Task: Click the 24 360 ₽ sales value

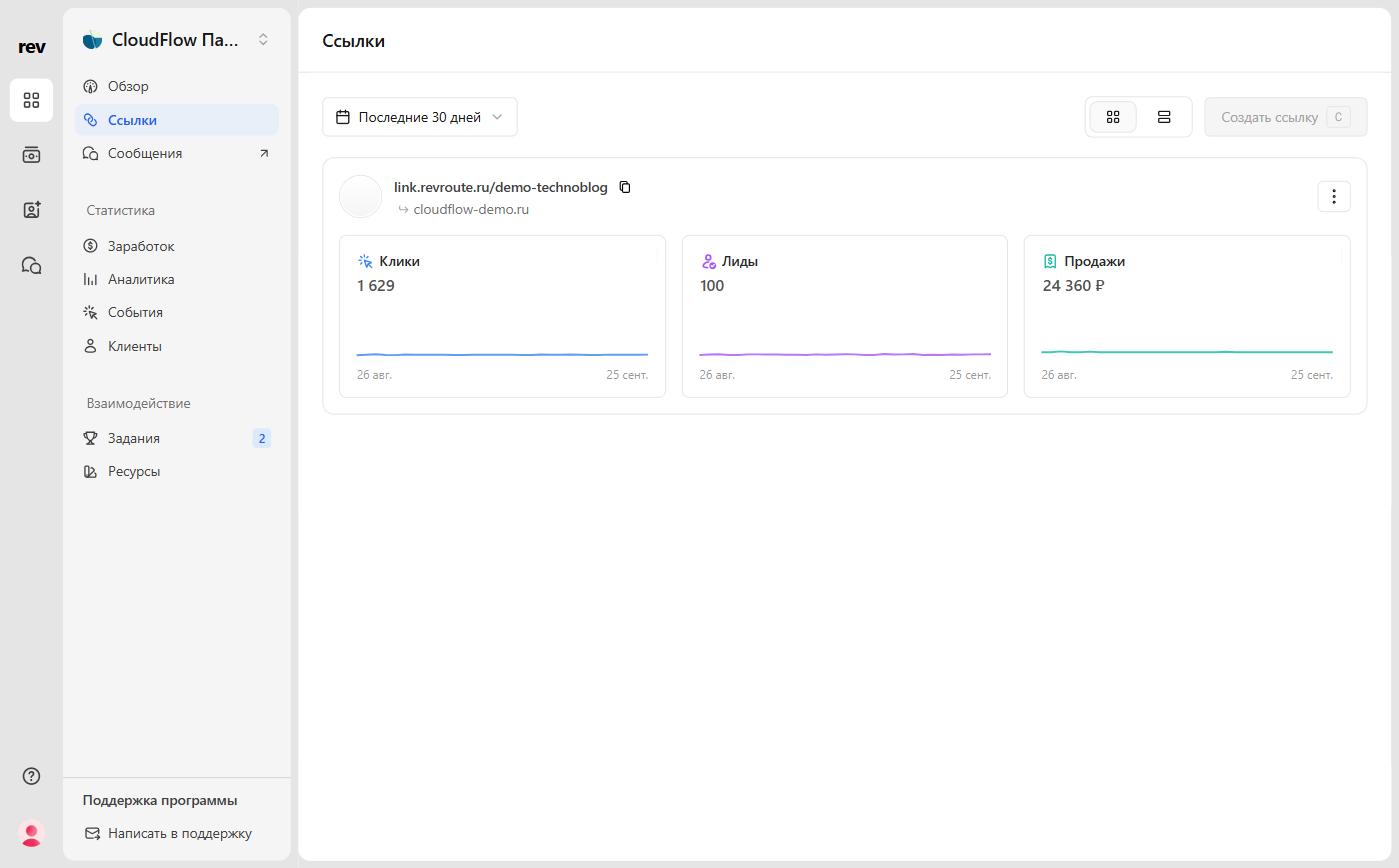Action: (x=1073, y=285)
